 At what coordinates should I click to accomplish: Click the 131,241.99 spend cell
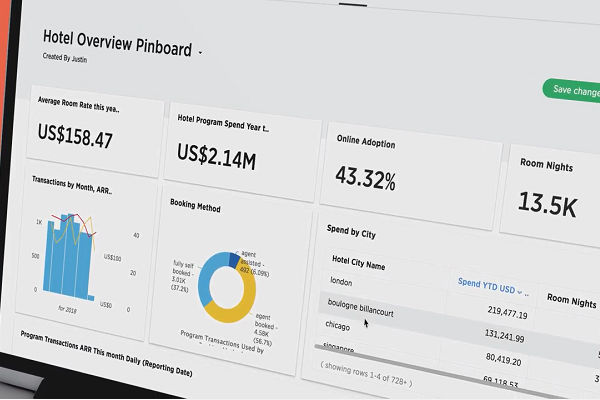click(505, 336)
